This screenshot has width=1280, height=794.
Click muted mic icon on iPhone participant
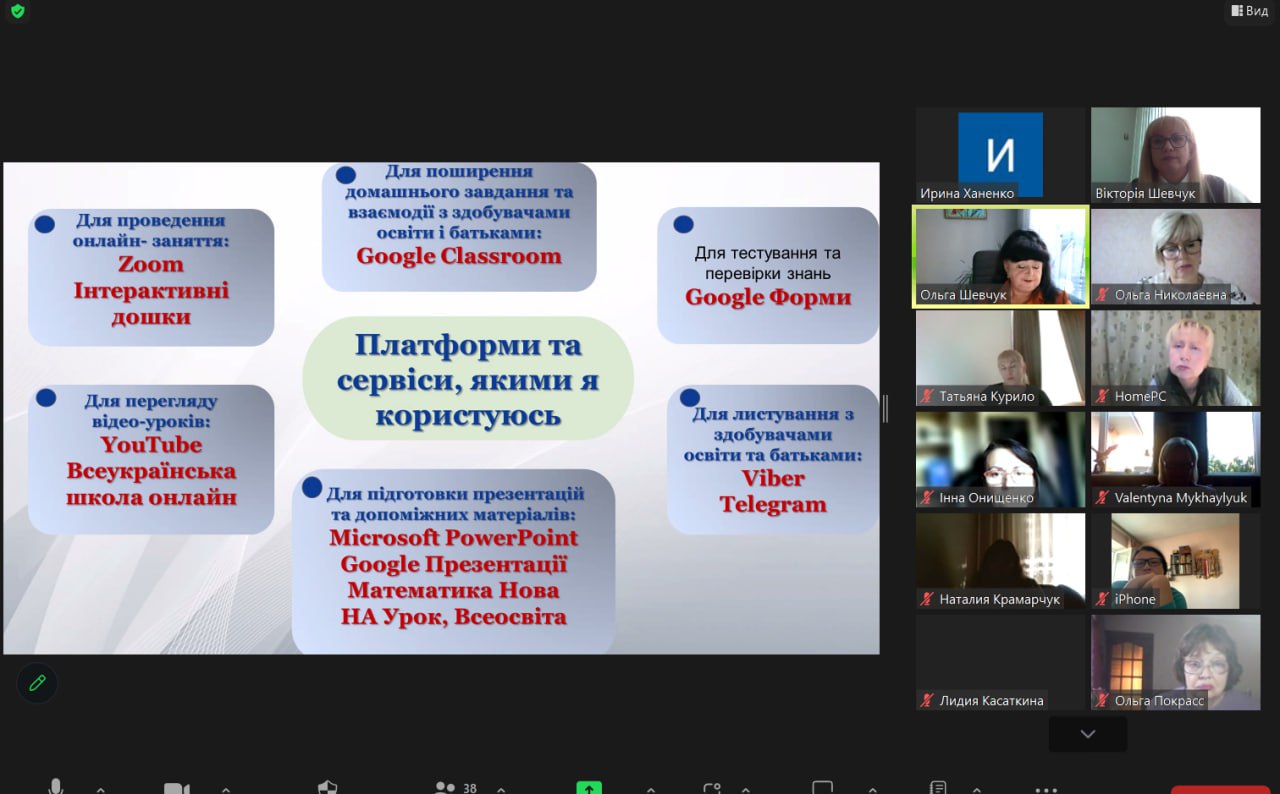[x=1103, y=599]
